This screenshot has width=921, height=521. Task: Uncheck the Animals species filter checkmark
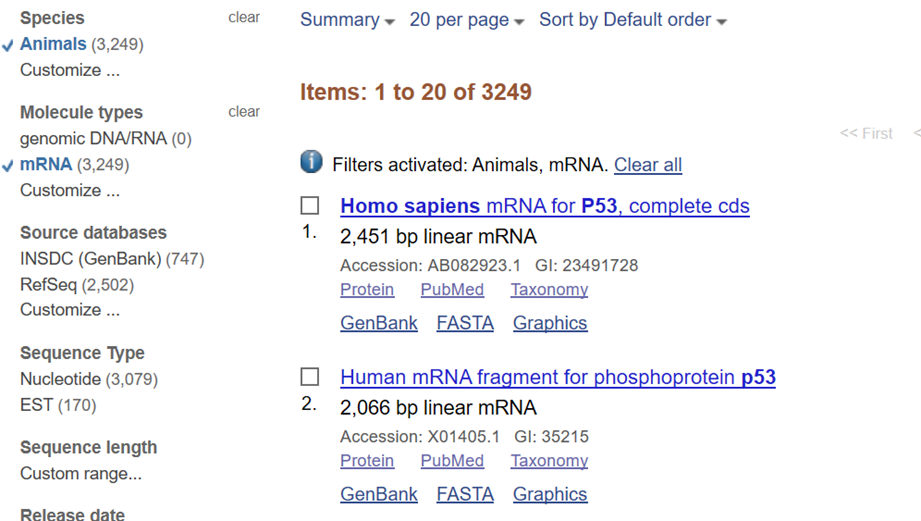click(8, 46)
